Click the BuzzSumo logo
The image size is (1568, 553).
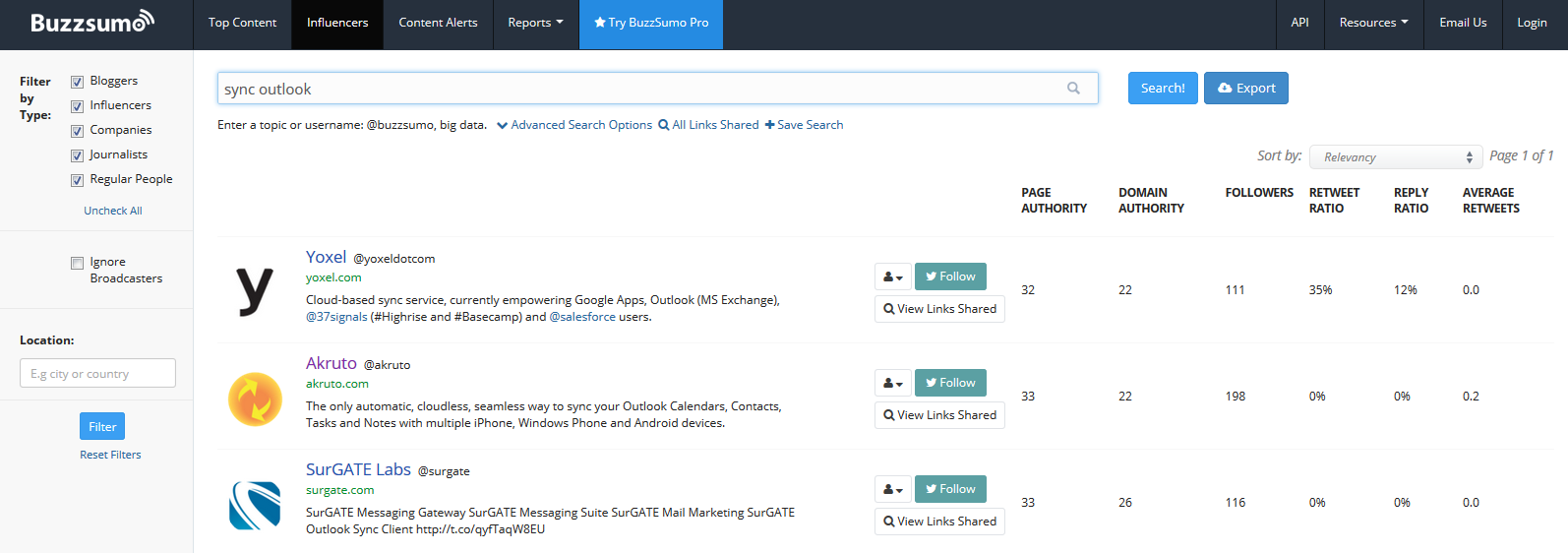92,22
